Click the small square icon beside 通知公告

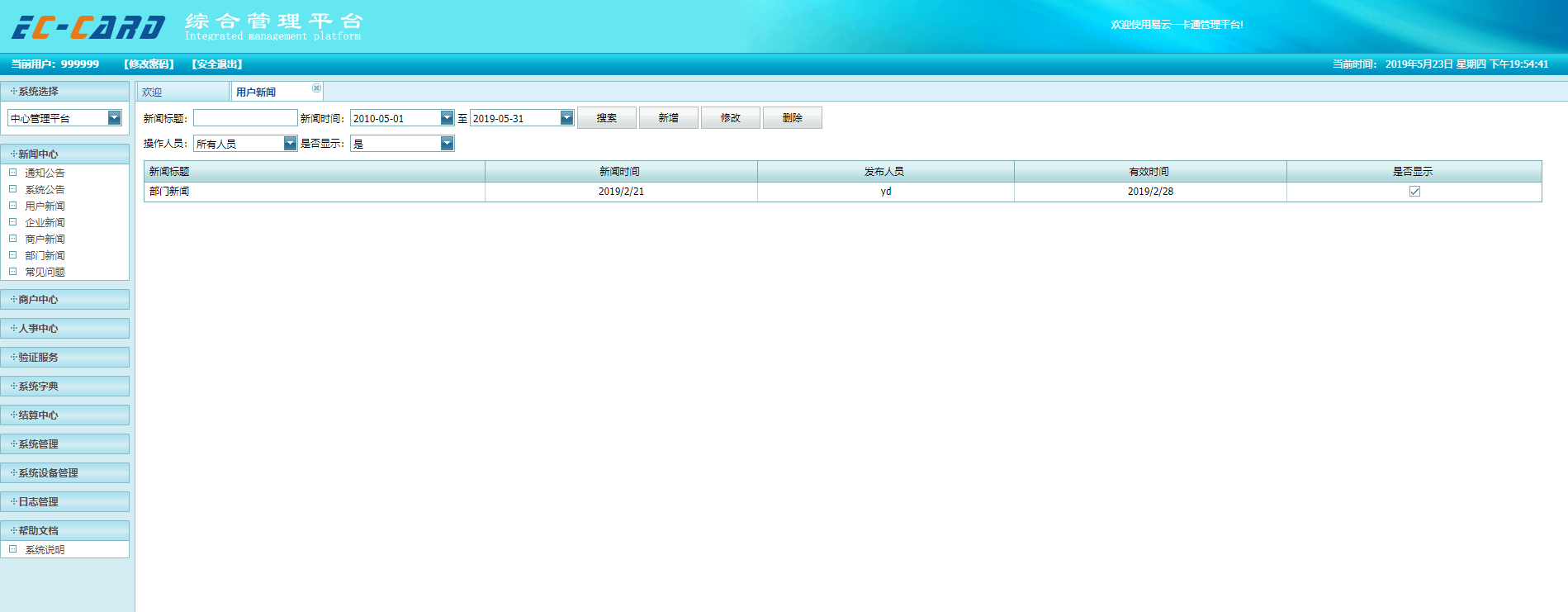point(12,173)
